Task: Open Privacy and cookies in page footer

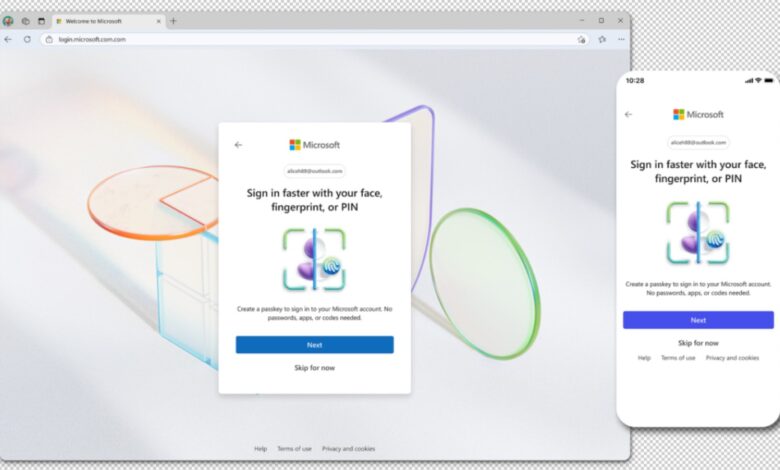Action: click(348, 449)
